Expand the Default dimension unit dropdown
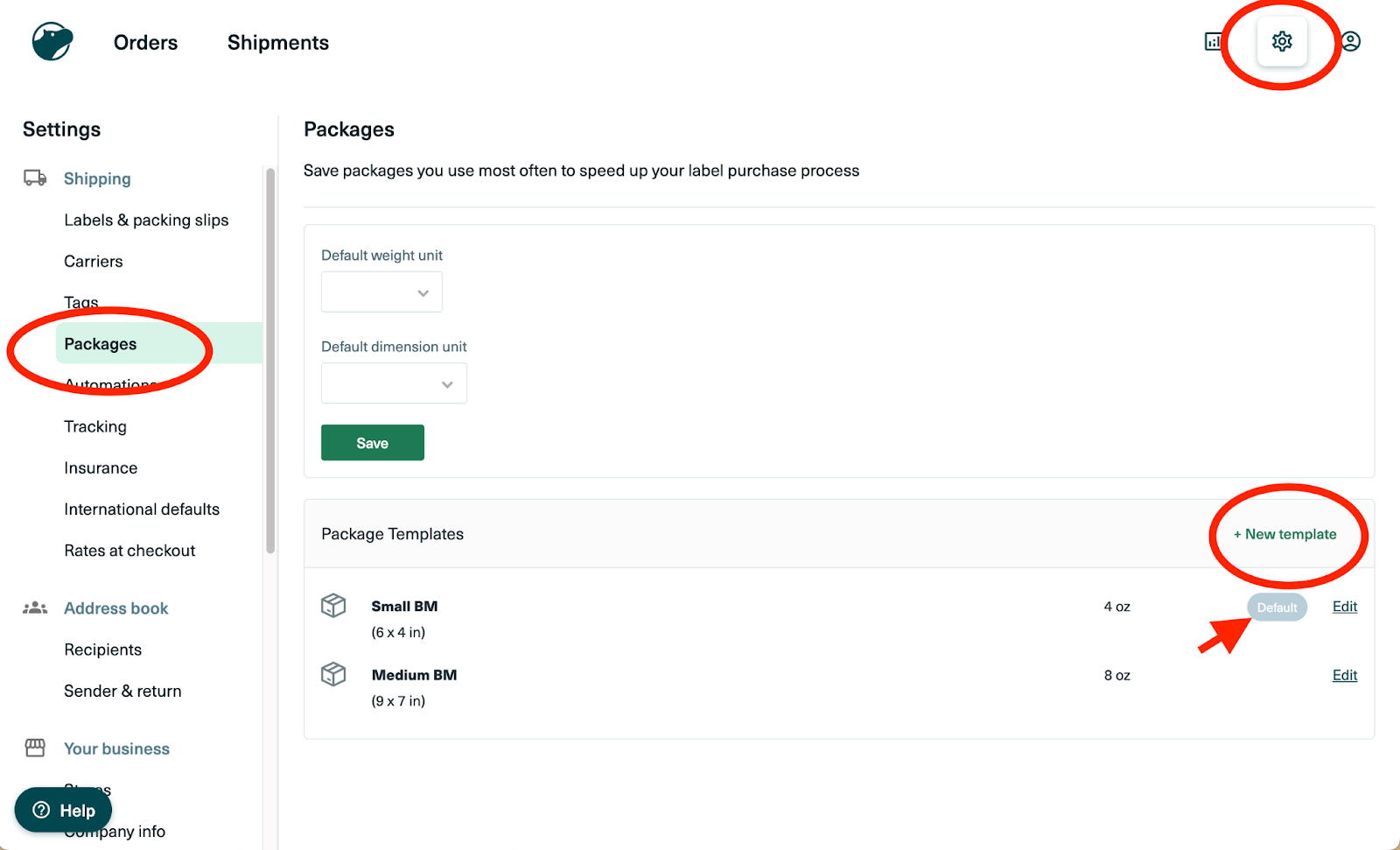 [x=394, y=383]
